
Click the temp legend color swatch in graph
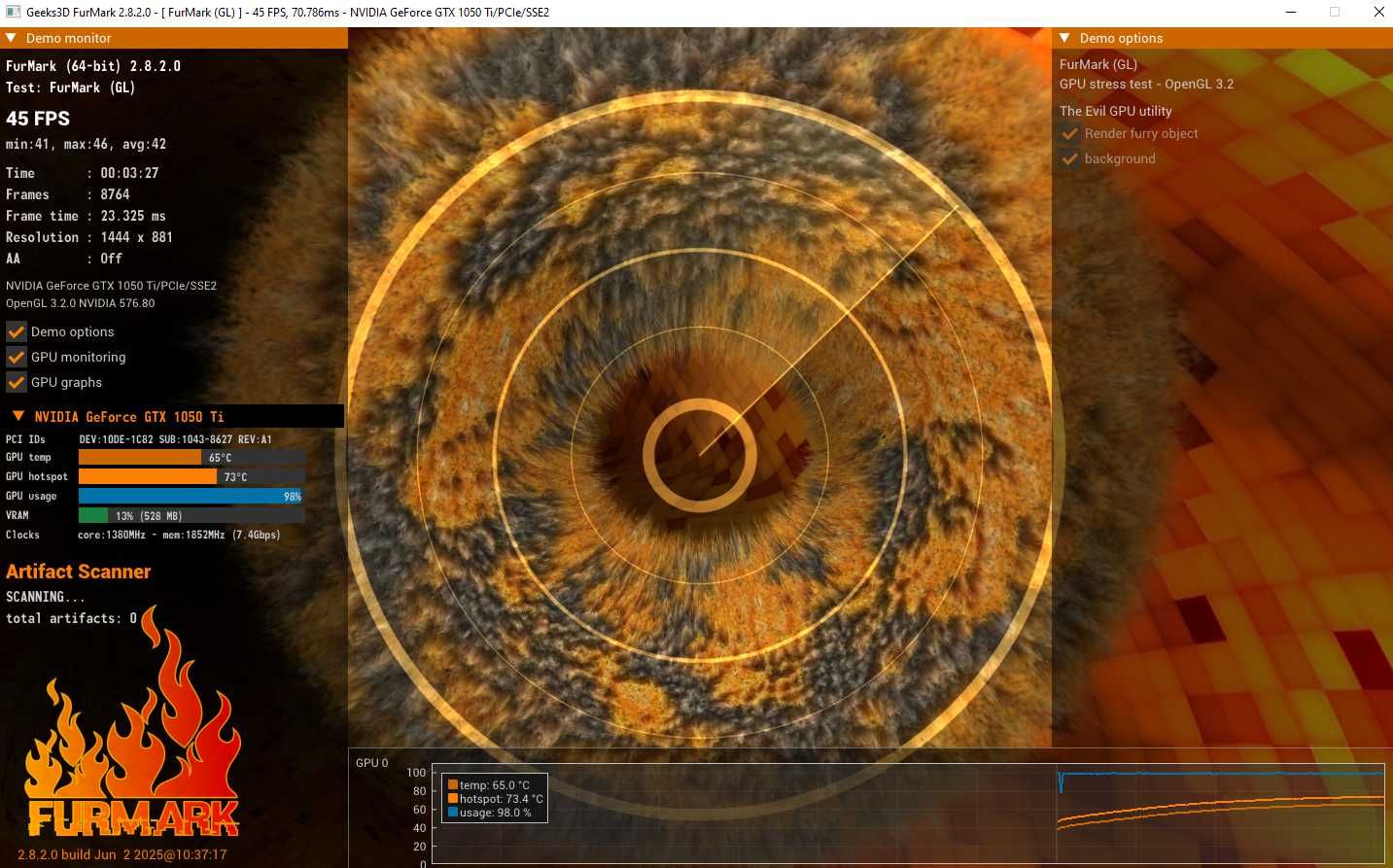pos(453,784)
